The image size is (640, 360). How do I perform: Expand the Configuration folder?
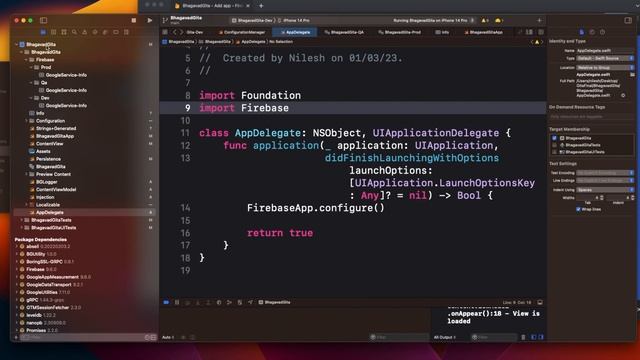[27, 121]
